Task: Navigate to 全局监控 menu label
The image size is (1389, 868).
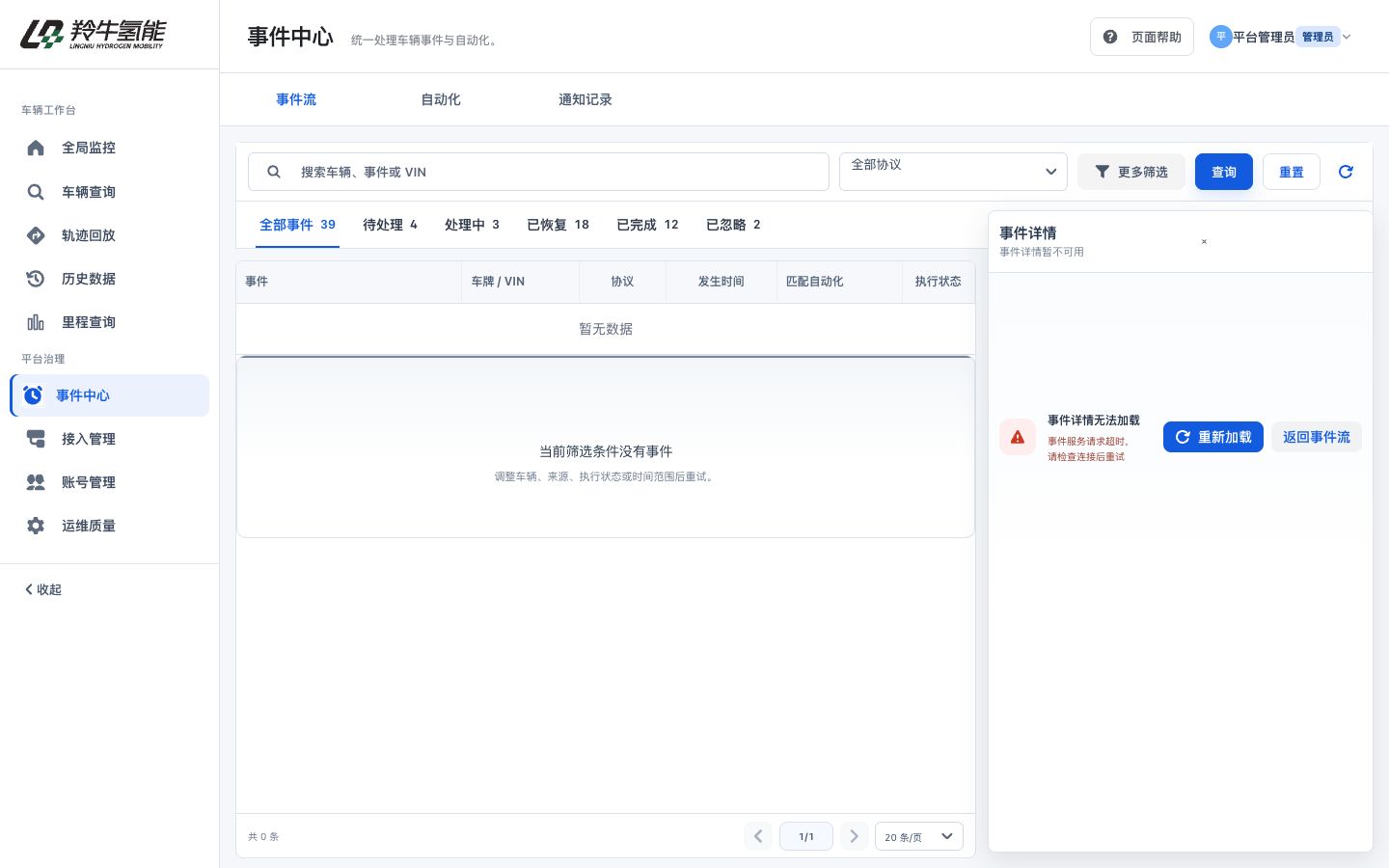Action: [x=89, y=148]
